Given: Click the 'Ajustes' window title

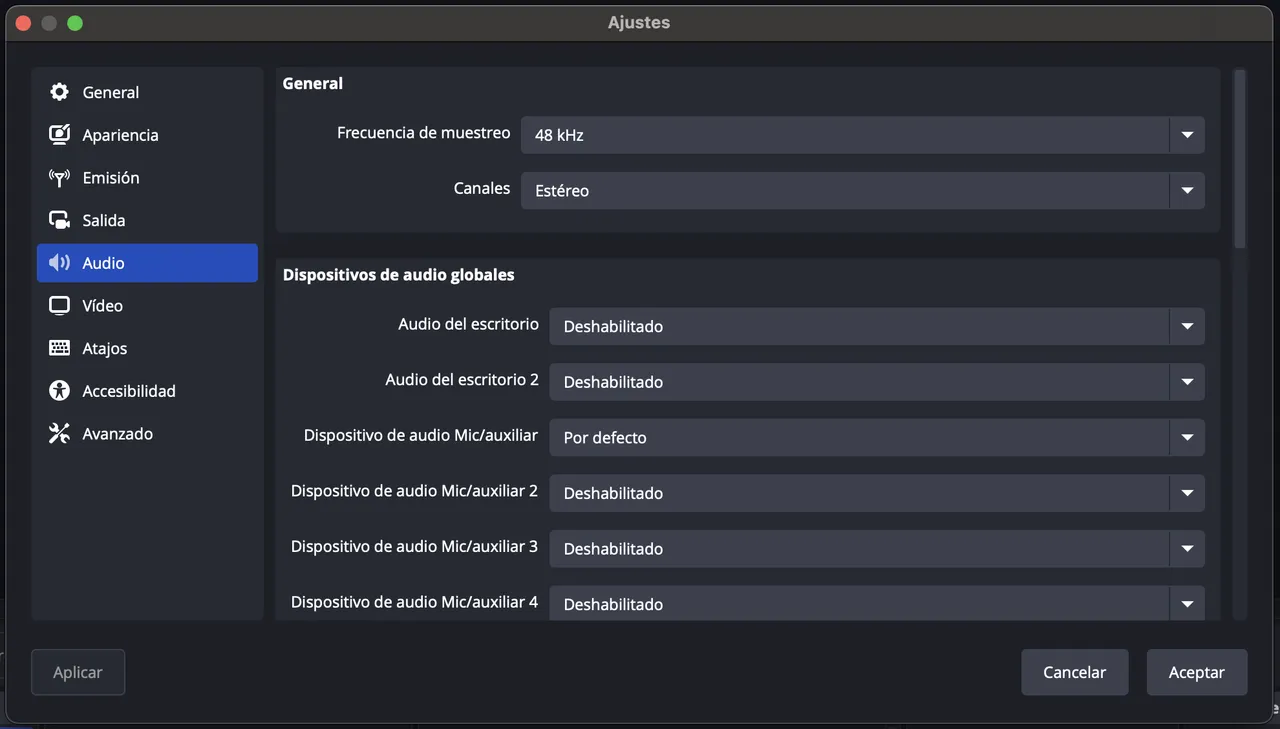Looking at the screenshot, I should [x=639, y=22].
